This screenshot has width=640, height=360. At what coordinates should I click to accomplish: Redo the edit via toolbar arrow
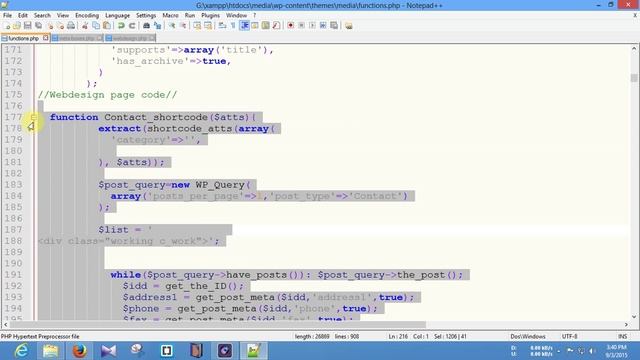pyautogui.click(x=132, y=26)
